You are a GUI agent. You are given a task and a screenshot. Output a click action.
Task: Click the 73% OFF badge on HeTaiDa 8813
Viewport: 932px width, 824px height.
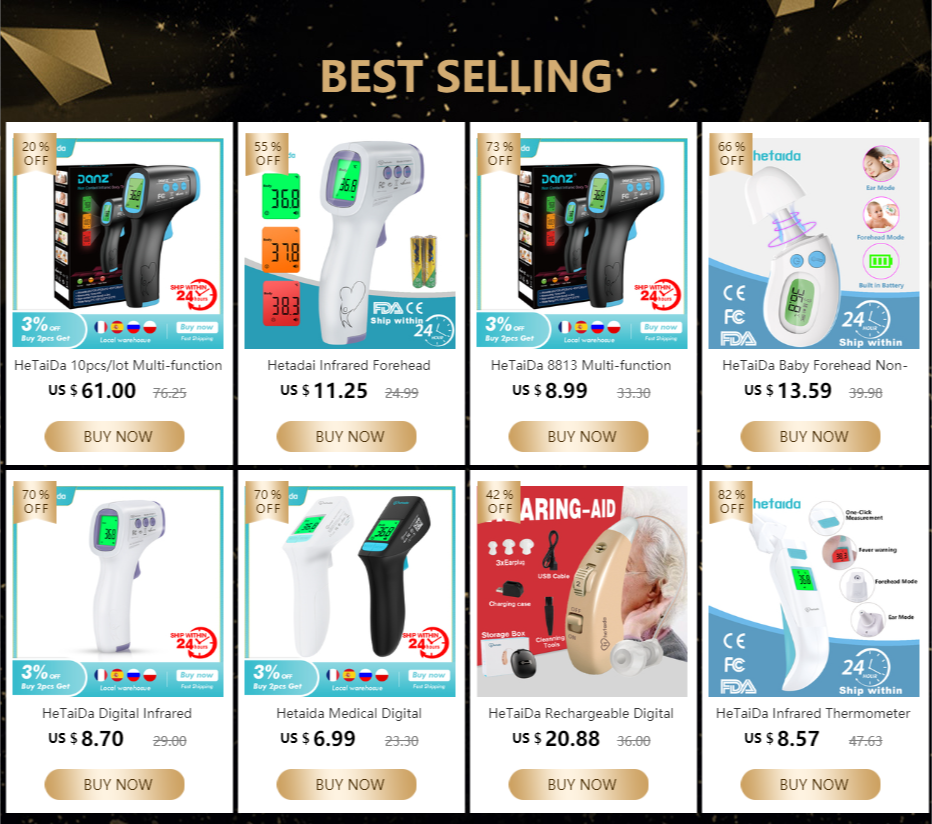[x=499, y=154]
